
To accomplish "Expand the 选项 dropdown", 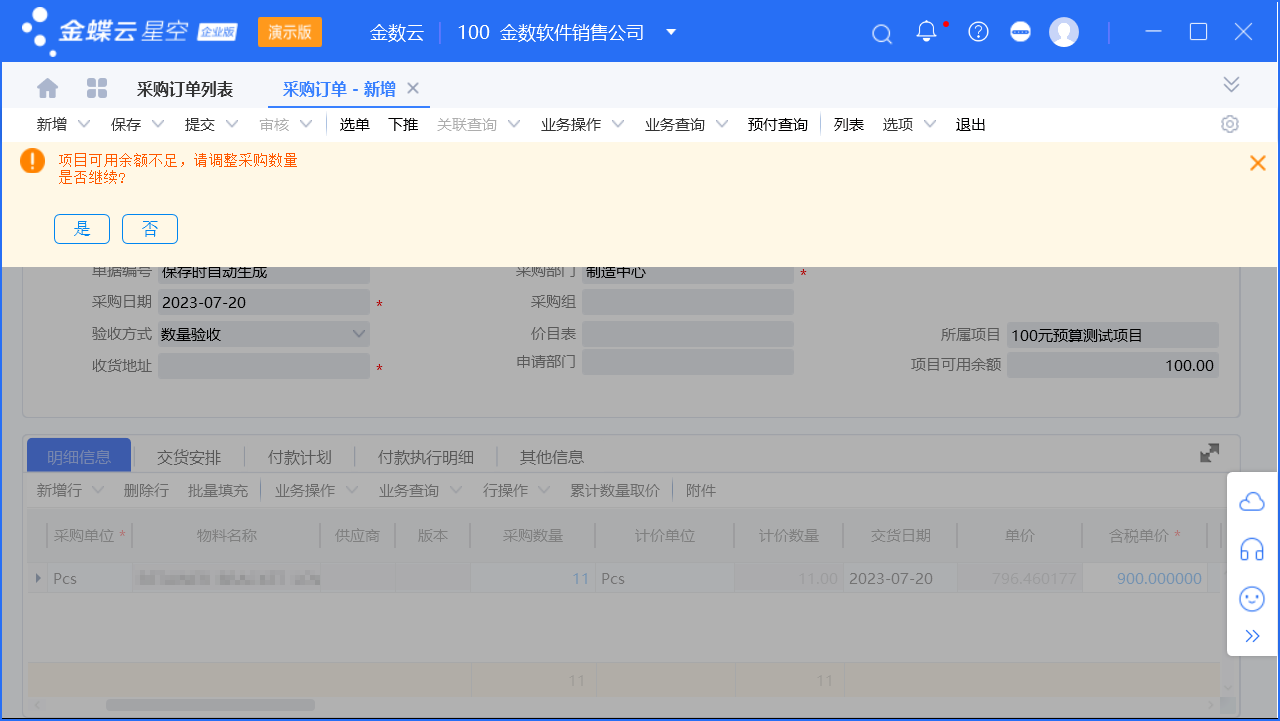I will pos(930,124).
